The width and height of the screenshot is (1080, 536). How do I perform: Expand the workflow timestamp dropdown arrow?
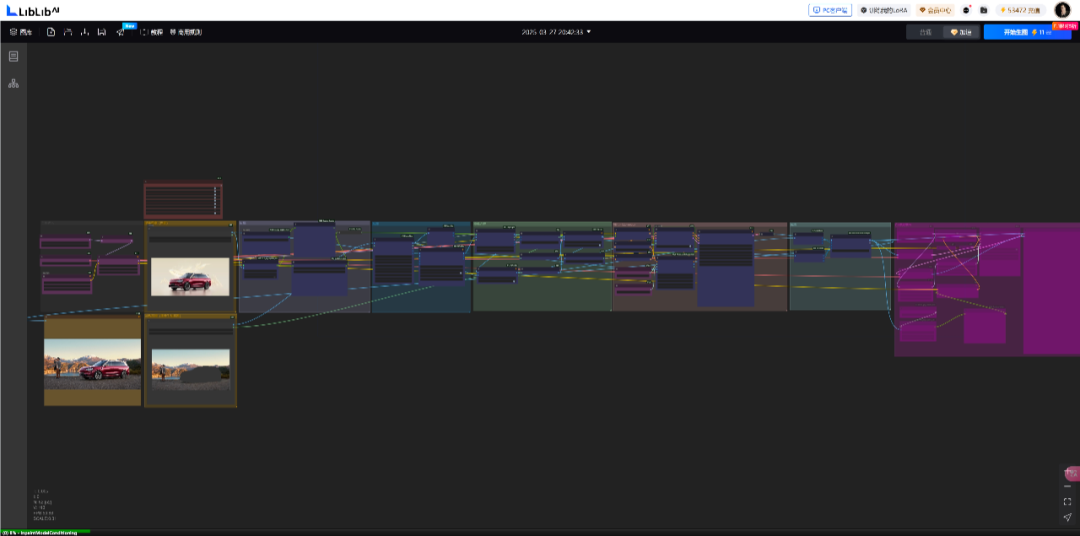pos(589,32)
